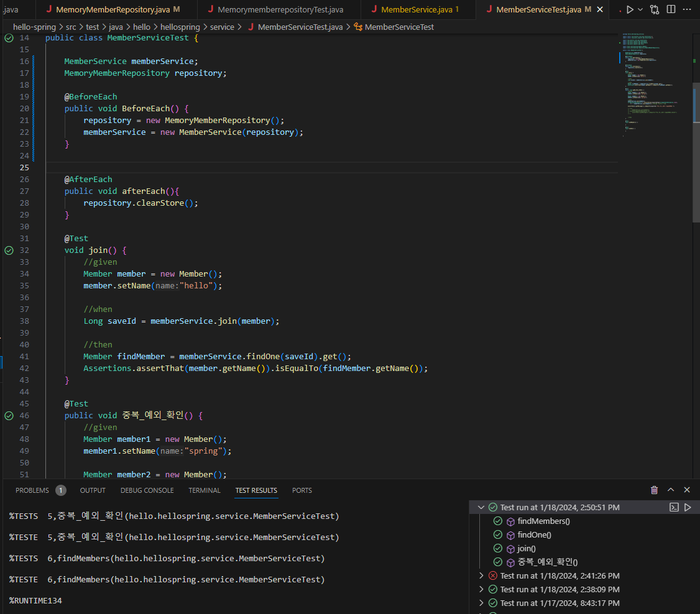This screenshot has height=614, width=700.
Task: Open the DEBUG CONSOLE panel tab
Action: 147,490
